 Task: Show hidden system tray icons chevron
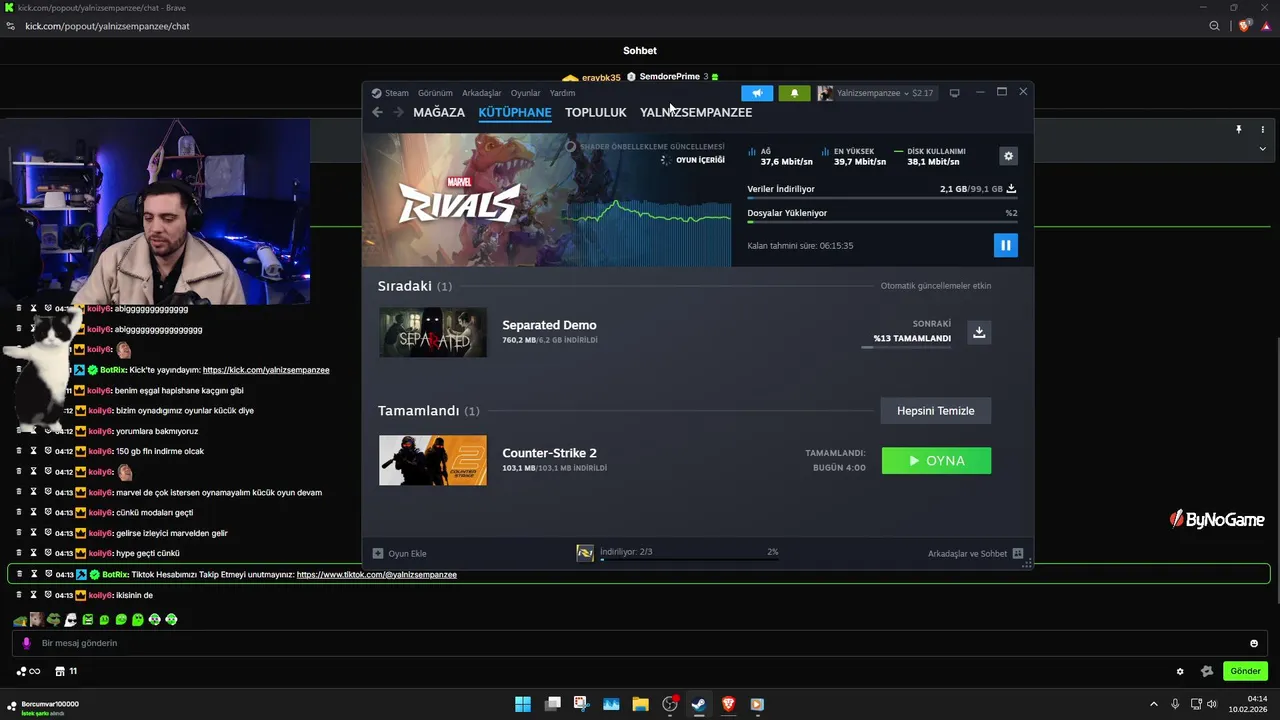click(1153, 704)
